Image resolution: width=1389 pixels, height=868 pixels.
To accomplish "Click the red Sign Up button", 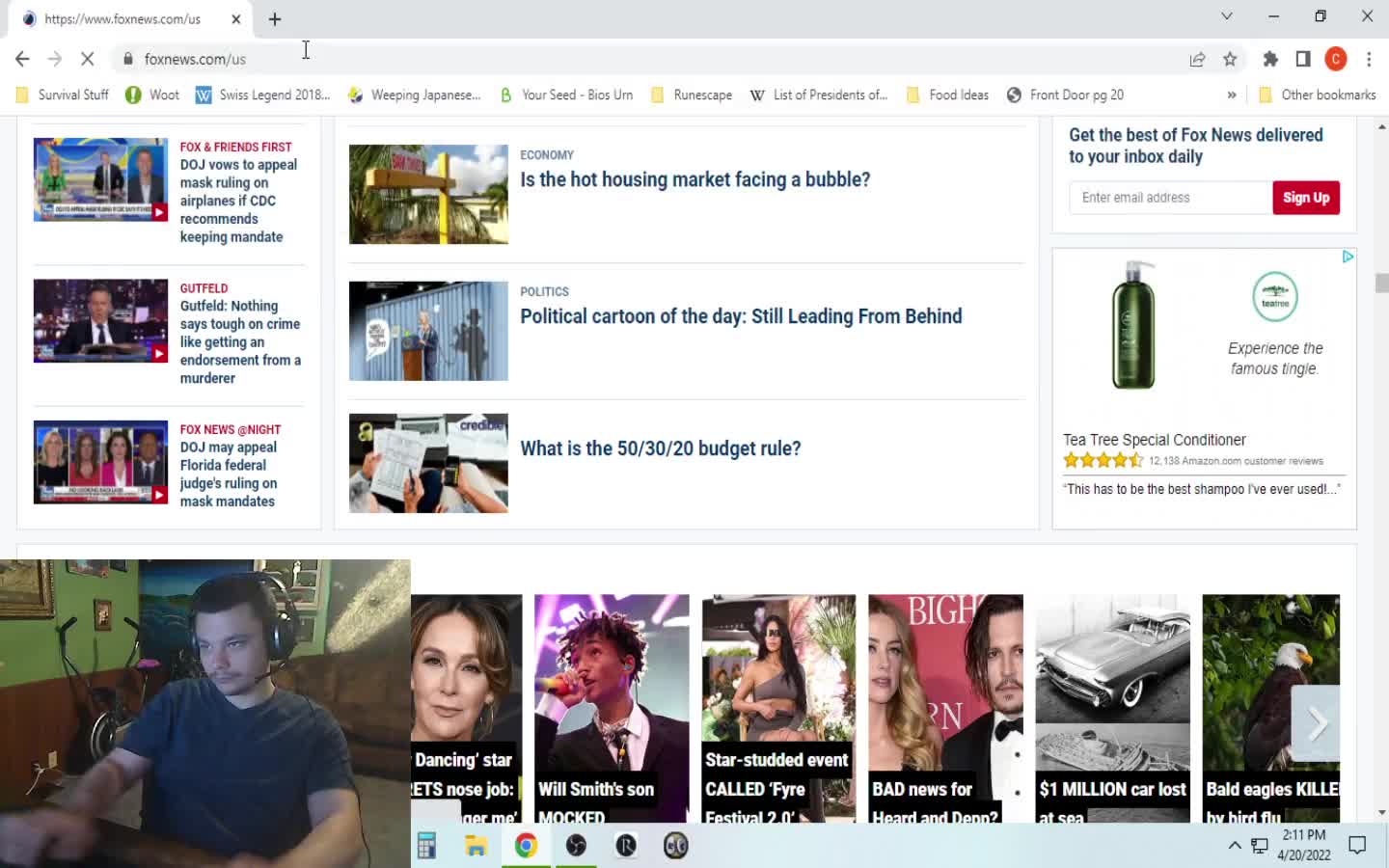I will (x=1306, y=198).
